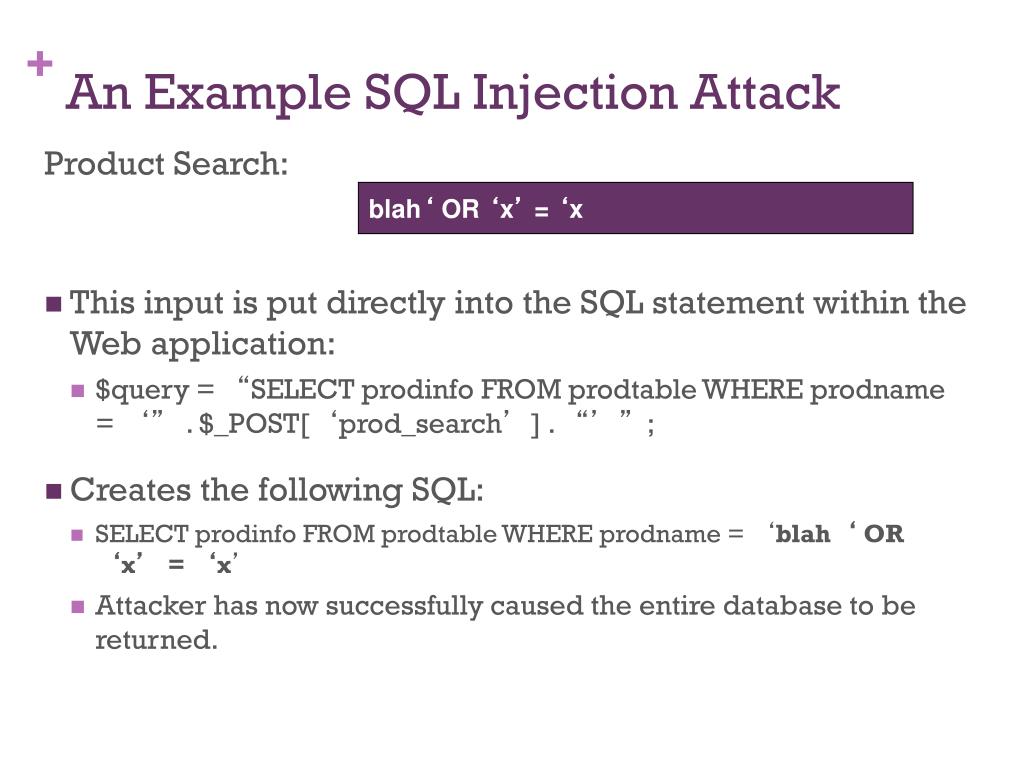Click the text blah ' OR 'x' = 'x in box

click(475, 210)
